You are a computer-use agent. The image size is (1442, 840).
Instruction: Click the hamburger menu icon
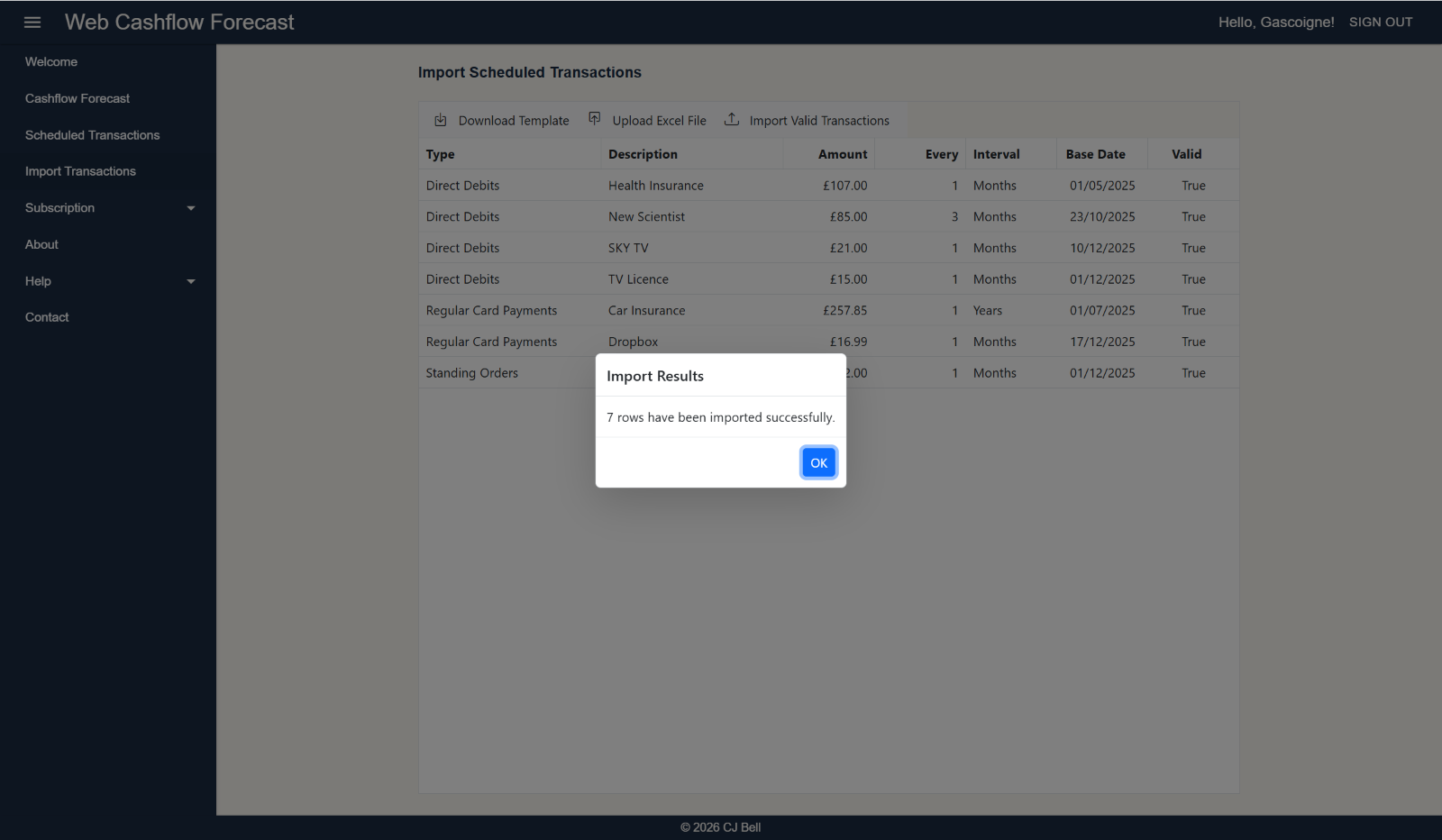pyautogui.click(x=32, y=23)
